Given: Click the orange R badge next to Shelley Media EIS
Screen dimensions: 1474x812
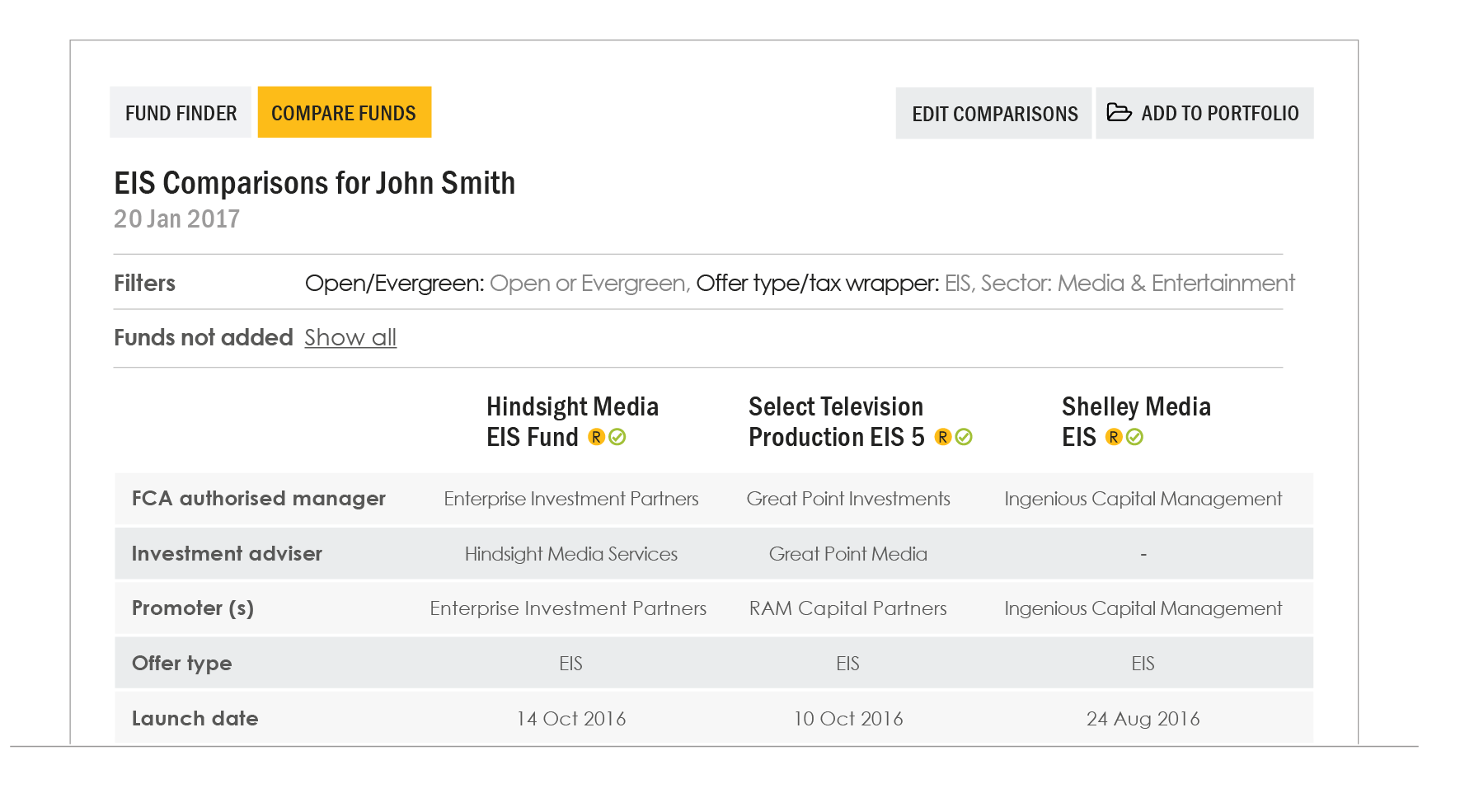Looking at the screenshot, I should 1114,437.
